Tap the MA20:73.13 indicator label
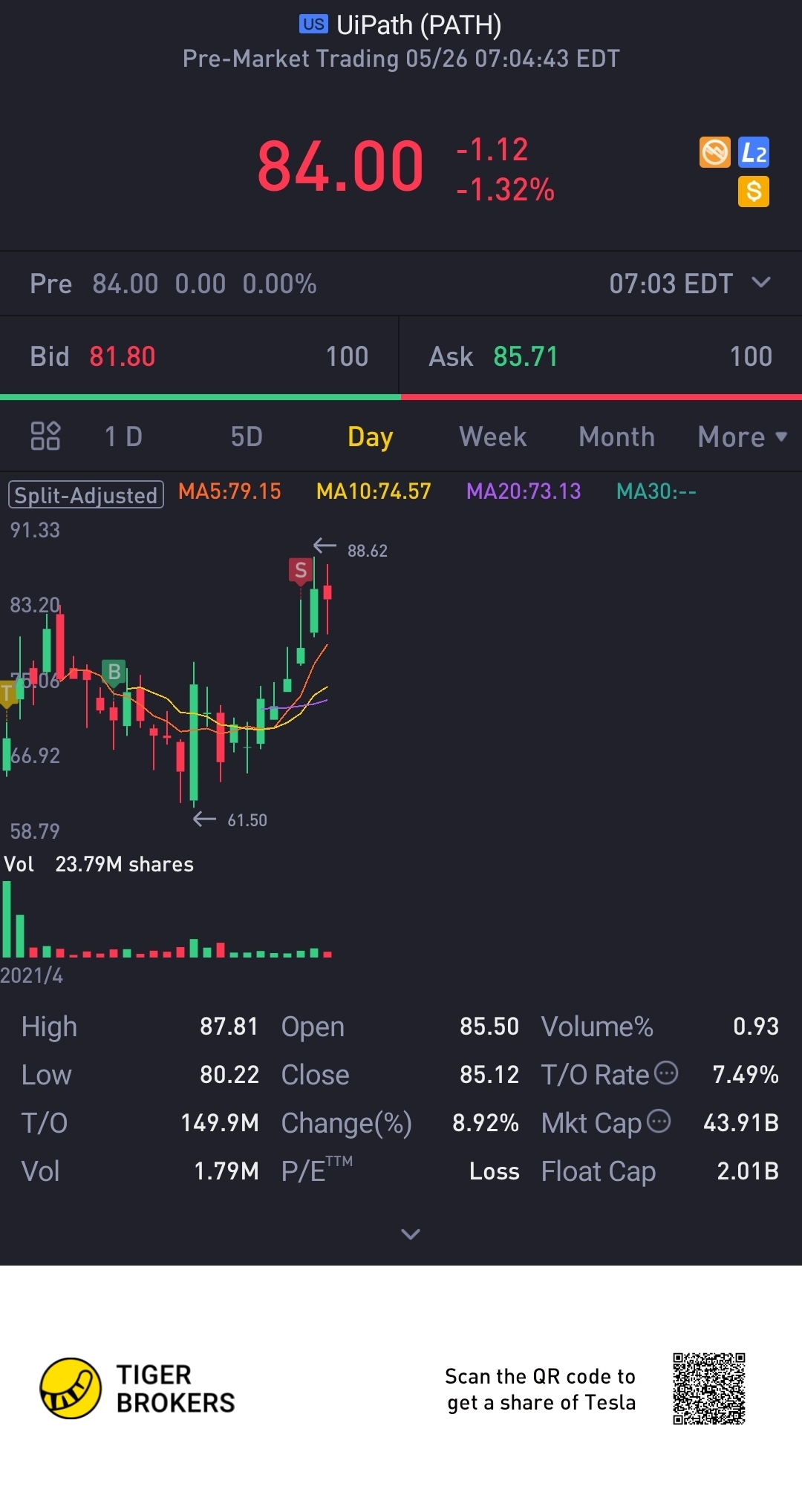The height and width of the screenshot is (1512, 802). [524, 491]
